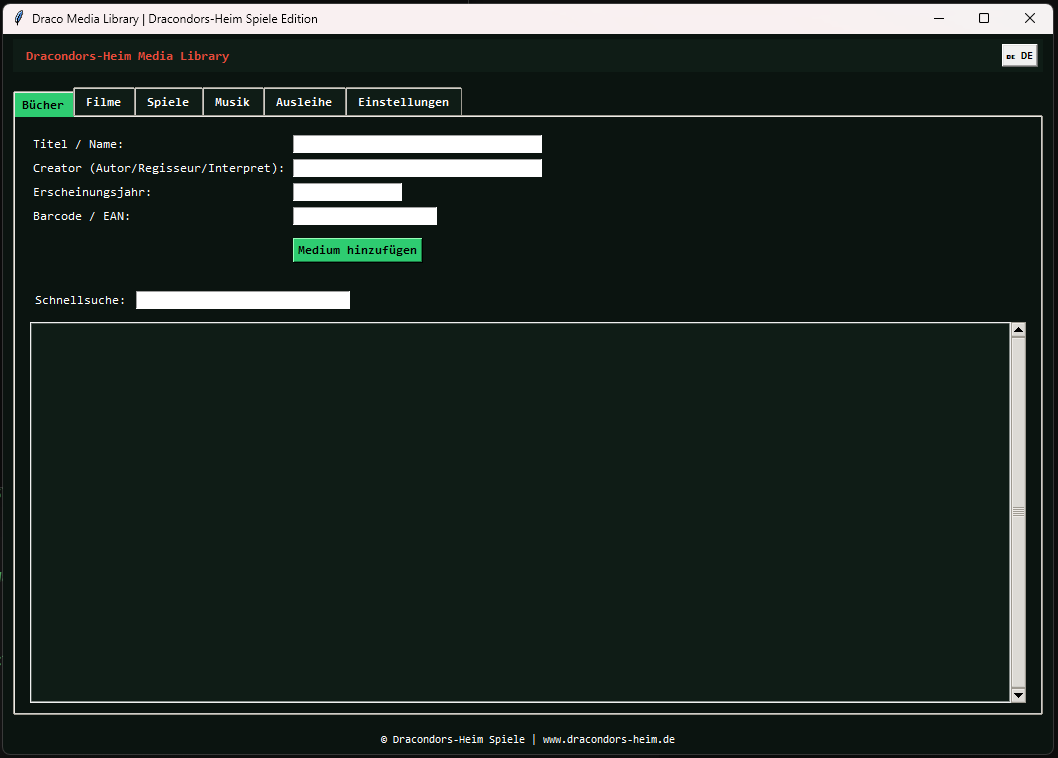Click the Dracondors-Heim Media Library heading

coord(128,56)
